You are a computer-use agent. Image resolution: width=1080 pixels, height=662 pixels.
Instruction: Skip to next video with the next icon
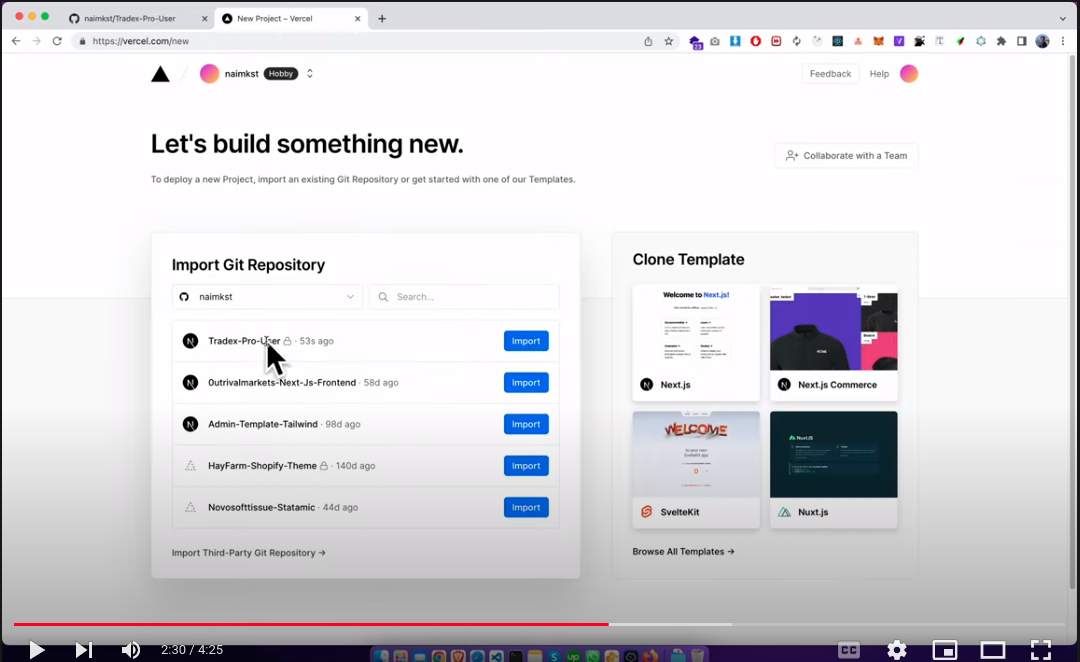(84, 650)
